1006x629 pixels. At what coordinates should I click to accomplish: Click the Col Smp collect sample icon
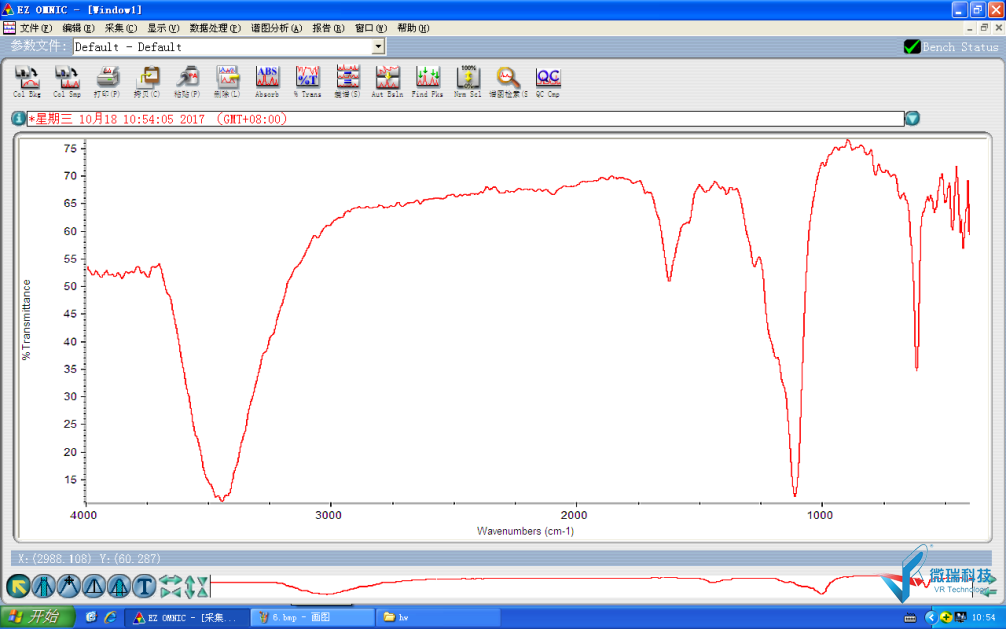[x=67, y=81]
